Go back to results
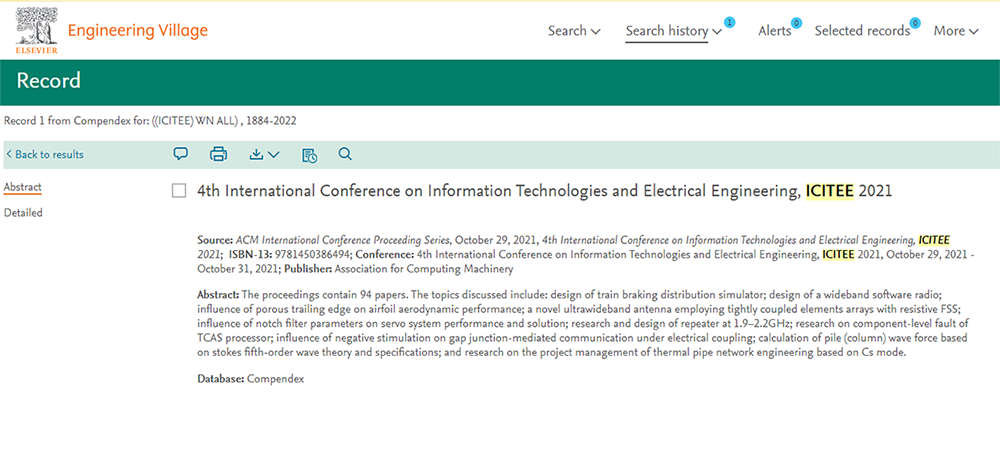 [x=45, y=154]
